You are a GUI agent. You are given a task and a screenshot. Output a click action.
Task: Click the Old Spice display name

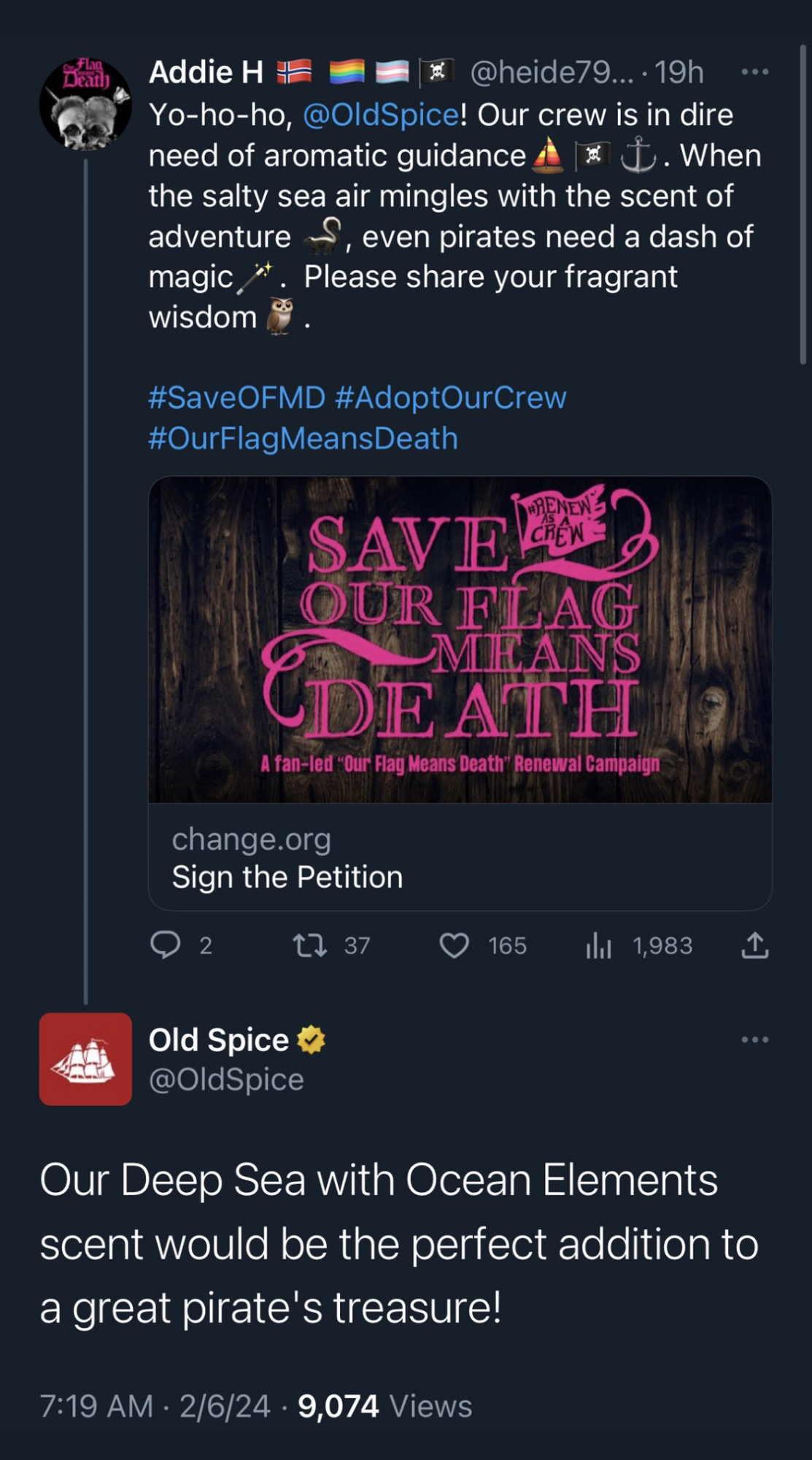click(218, 1040)
